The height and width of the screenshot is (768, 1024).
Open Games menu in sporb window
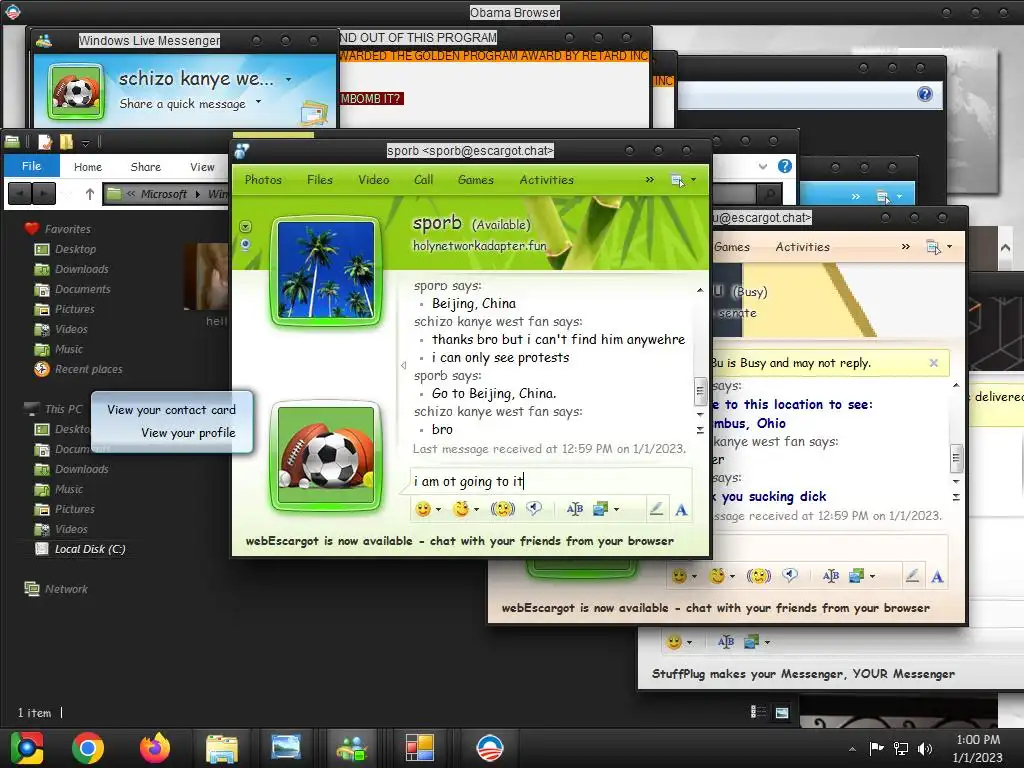coord(475,180)
